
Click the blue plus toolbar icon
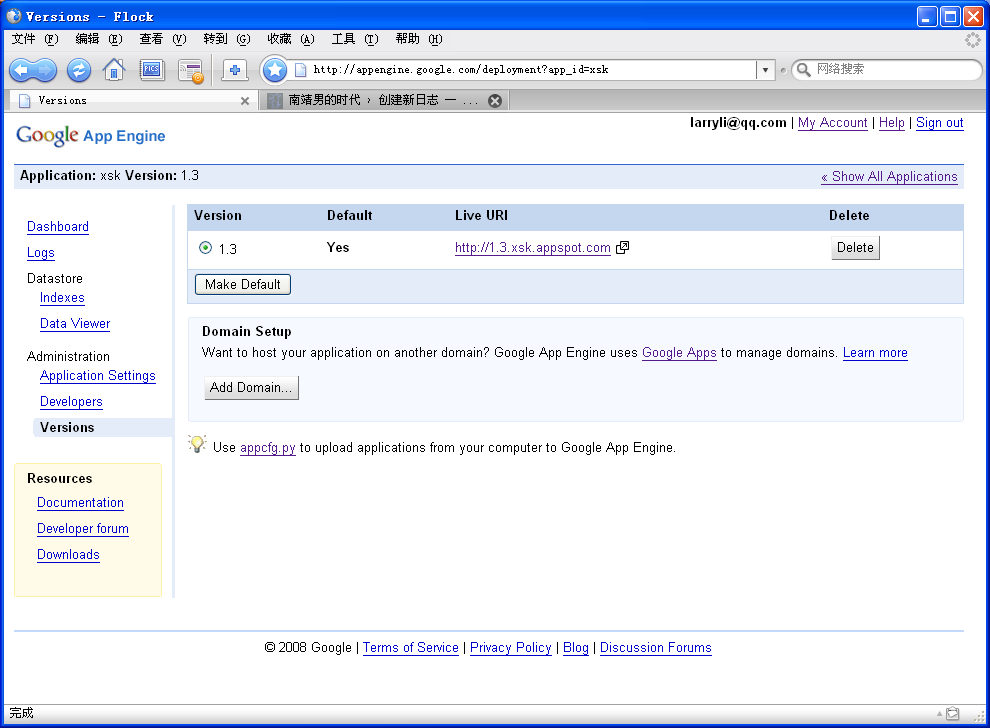234,69
